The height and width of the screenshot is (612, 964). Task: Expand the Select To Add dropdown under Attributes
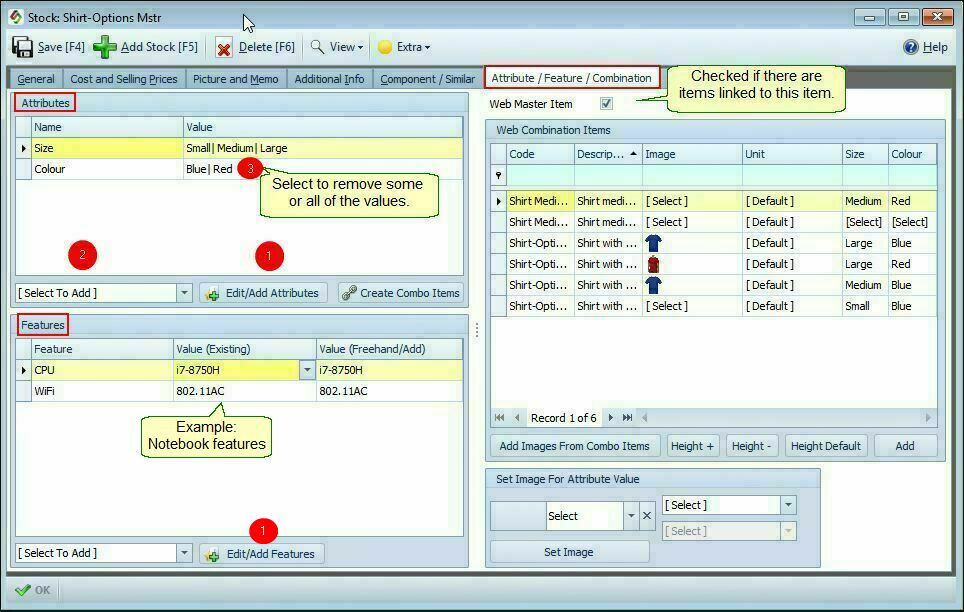click(185, 293)
